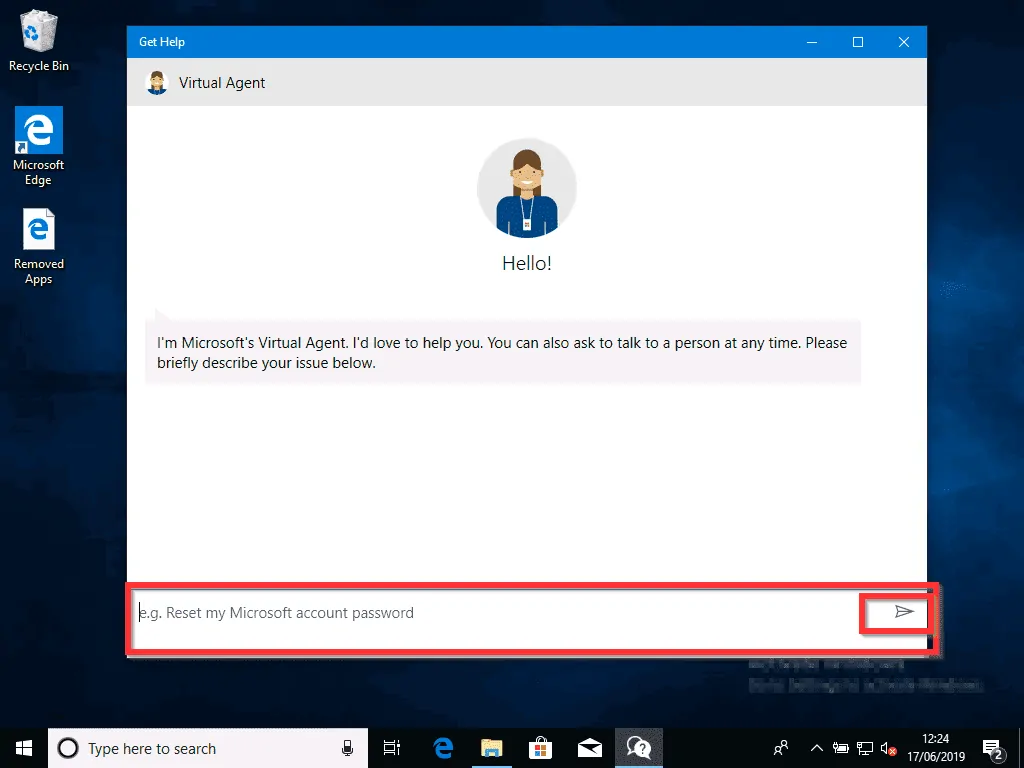The image size is (1024, 768).
Task: Click the Virtual Agent avatar icon
Action: pos(156,82)
